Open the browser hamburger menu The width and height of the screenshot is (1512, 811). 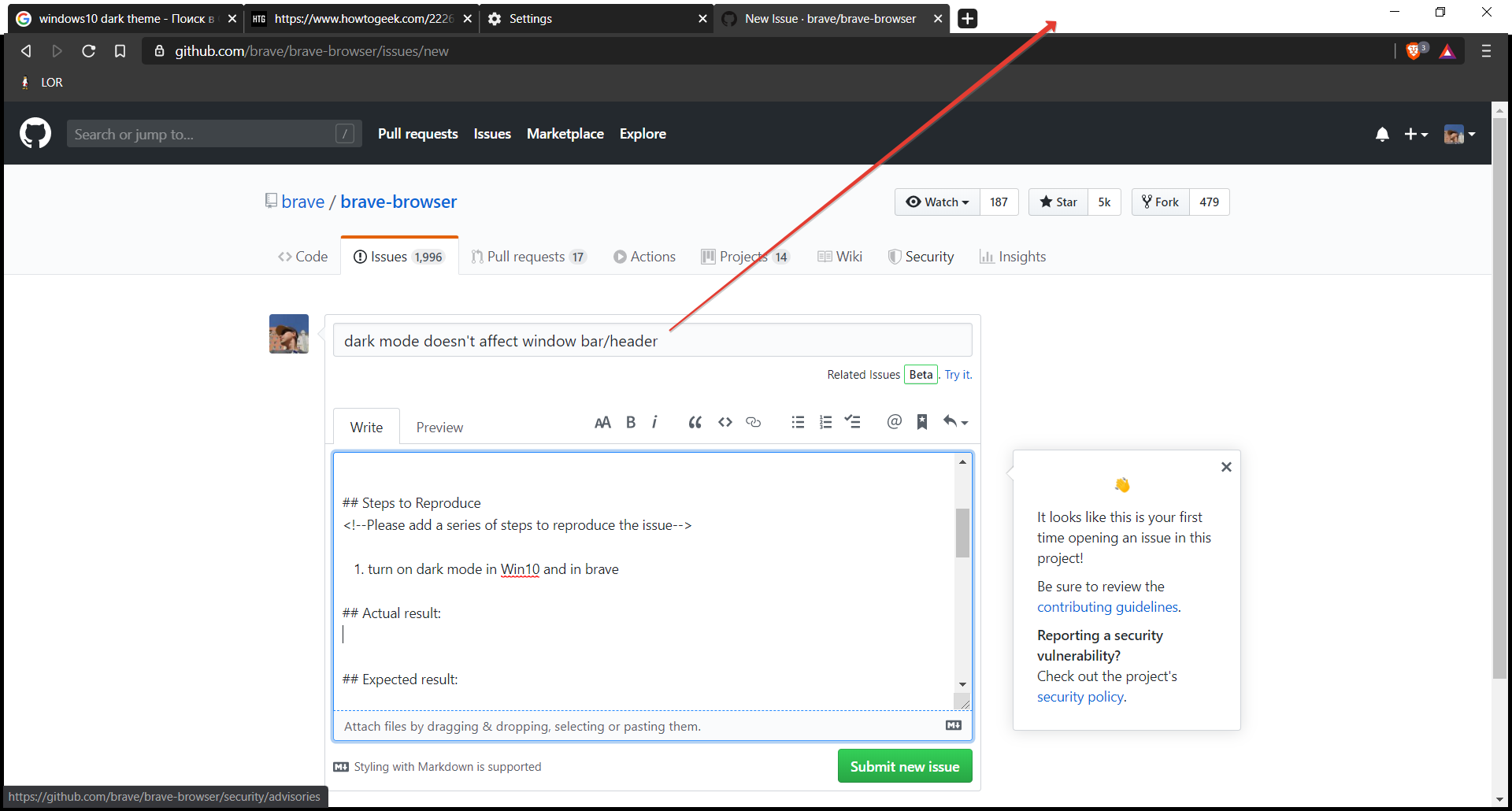click(x=1487, y=51)
